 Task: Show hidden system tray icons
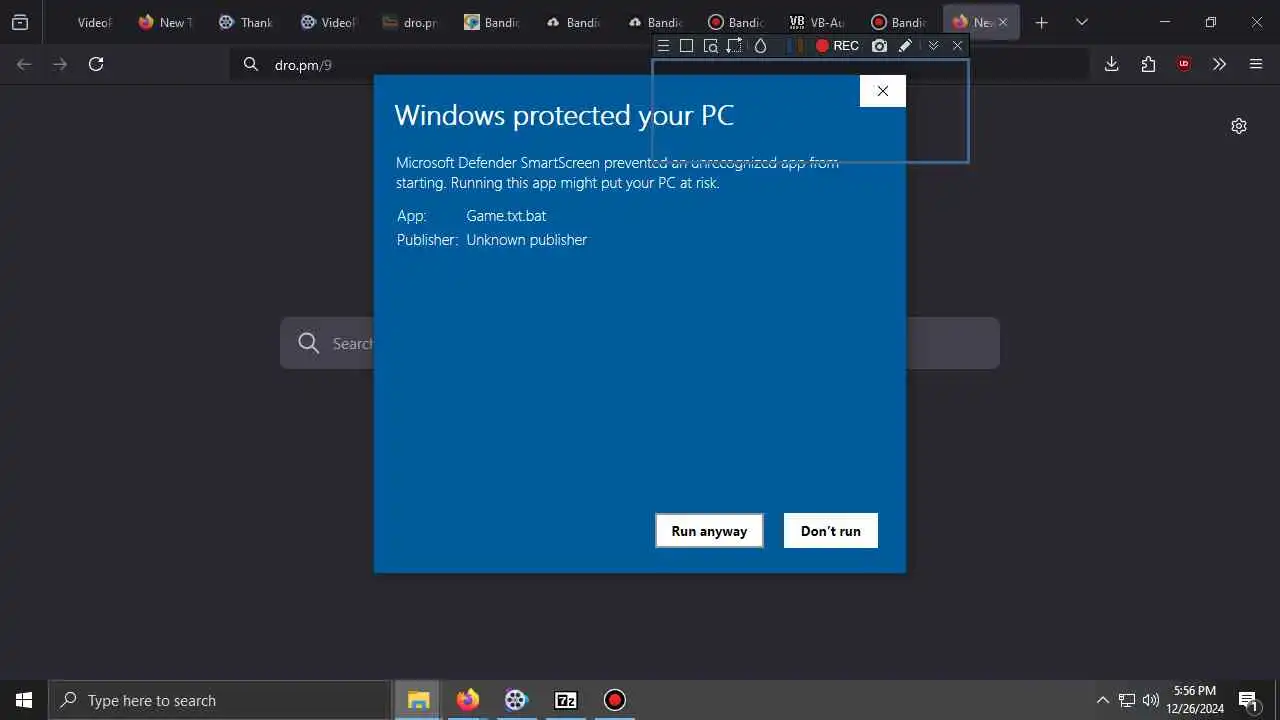(x=1103, y=700)
